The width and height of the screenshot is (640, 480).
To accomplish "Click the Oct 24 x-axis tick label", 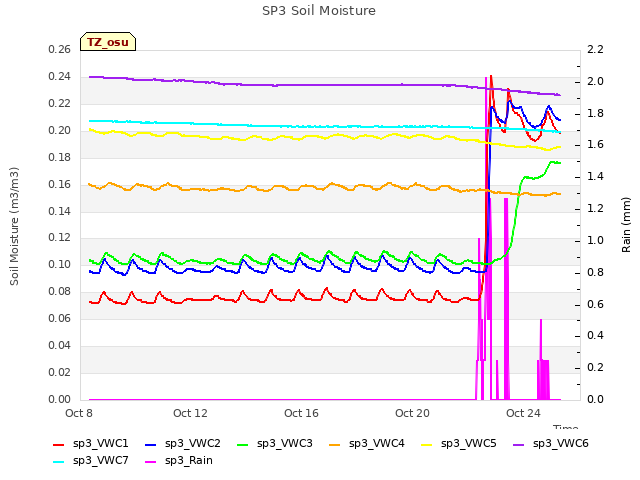I will (x=523, y=413).
